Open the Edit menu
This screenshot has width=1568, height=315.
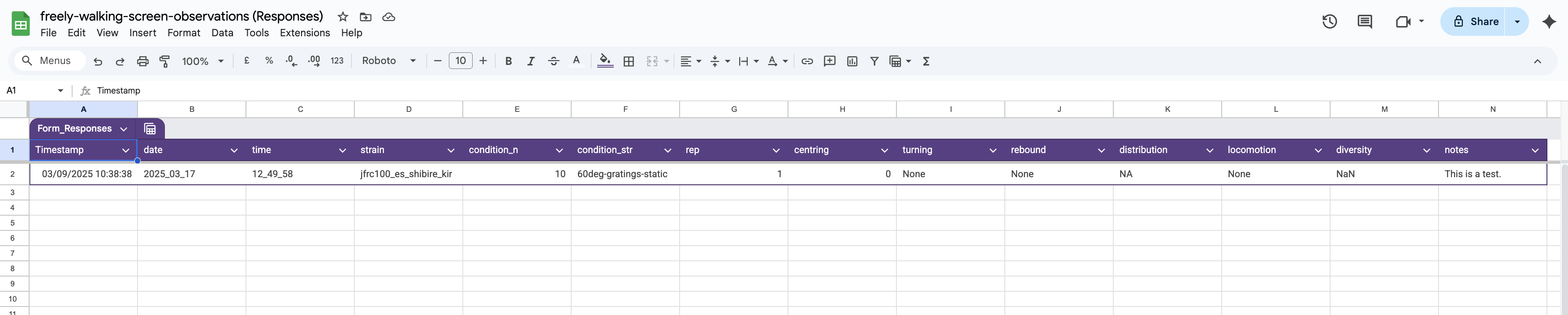tap(76, 33)
